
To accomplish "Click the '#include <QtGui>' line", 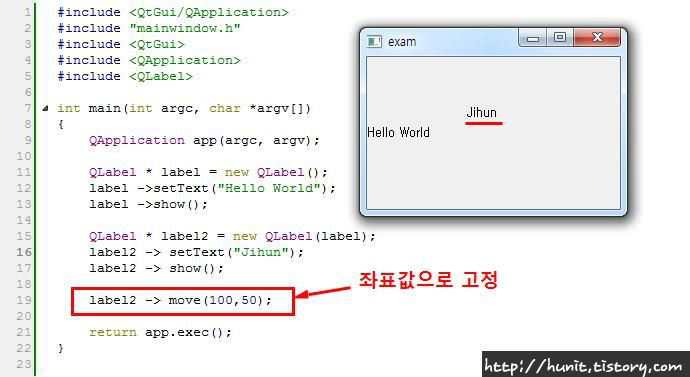I will (121, 44).
